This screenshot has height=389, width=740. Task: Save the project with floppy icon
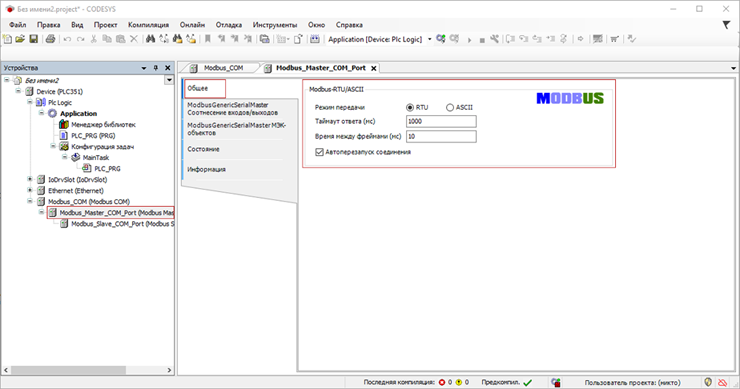(x=34, y=39)
